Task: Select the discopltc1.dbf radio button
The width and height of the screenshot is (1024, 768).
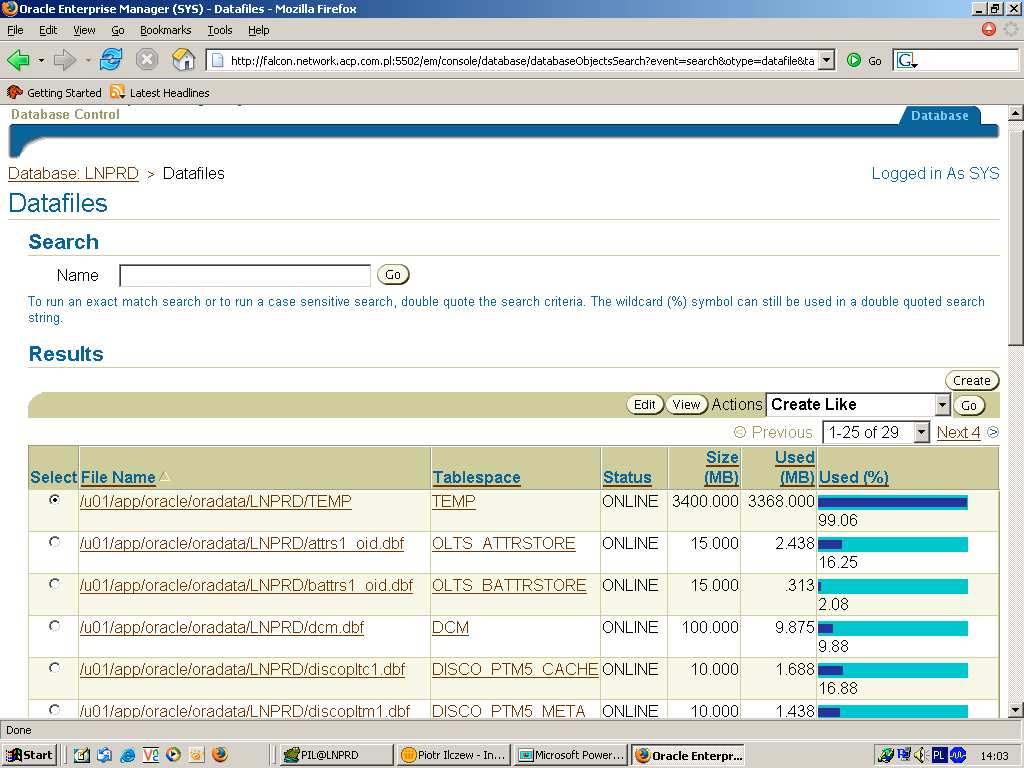Action: coord(55,668)
